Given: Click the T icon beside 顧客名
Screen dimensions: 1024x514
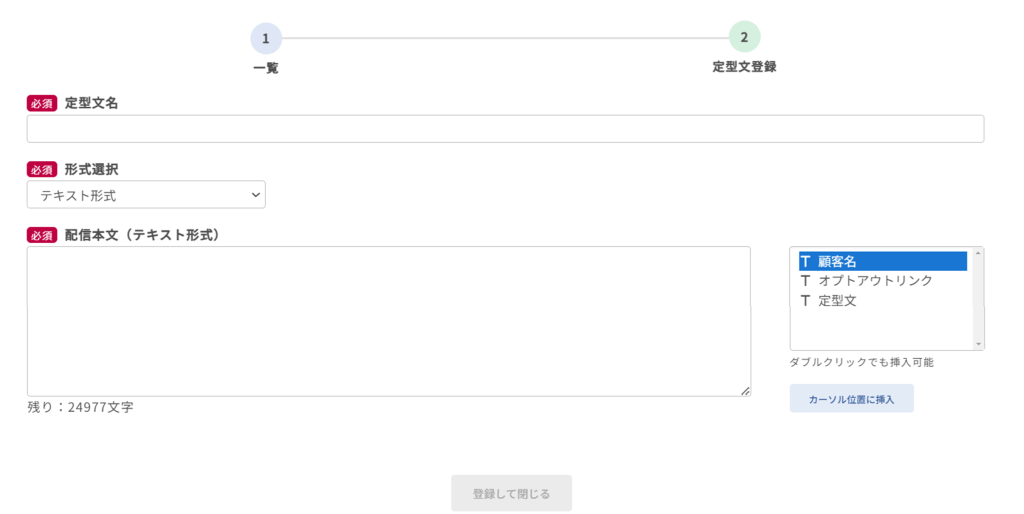Looking at the screenshot, I should (x=805, y=261).
